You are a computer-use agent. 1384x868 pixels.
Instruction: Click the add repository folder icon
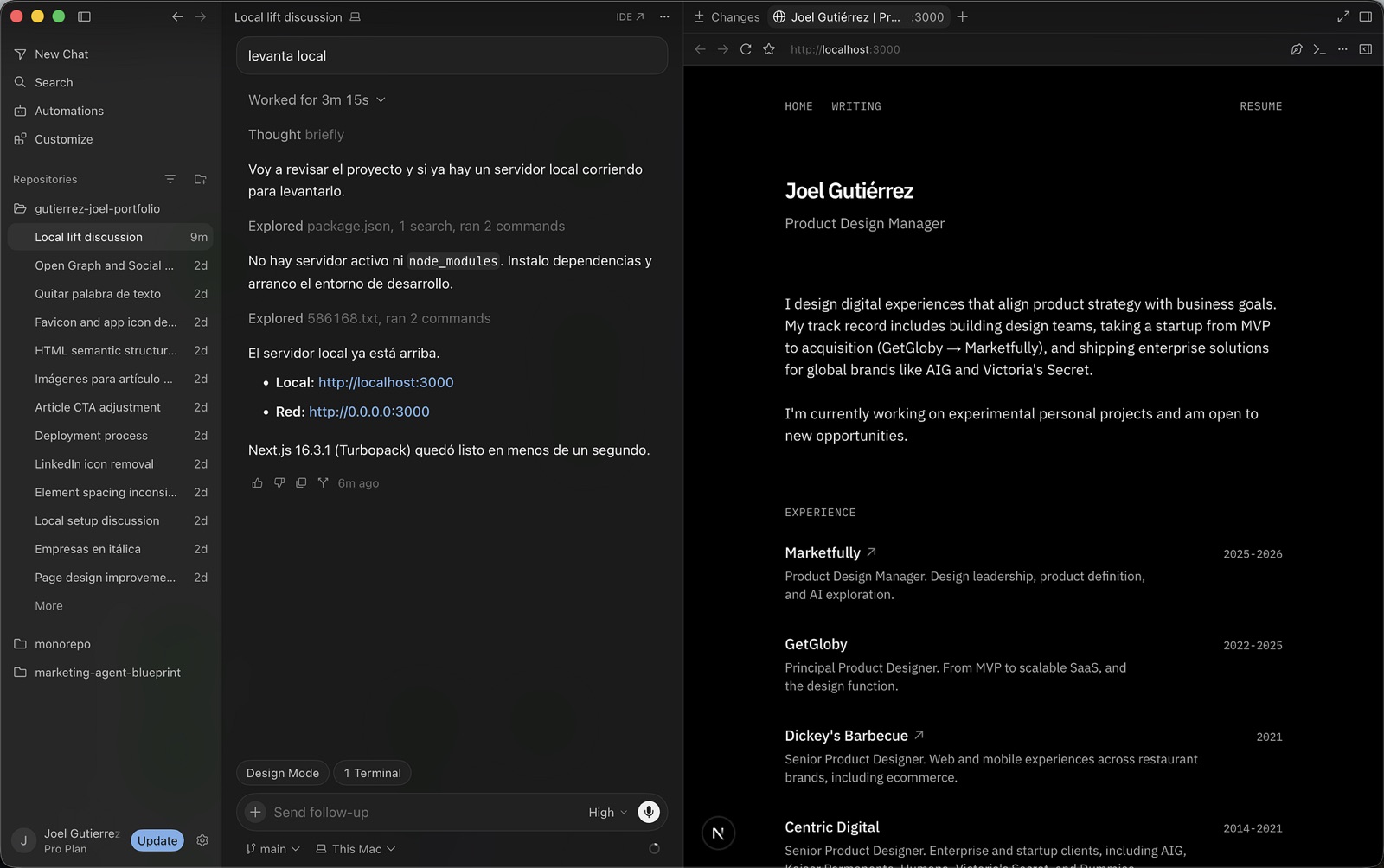coord(201,179)
